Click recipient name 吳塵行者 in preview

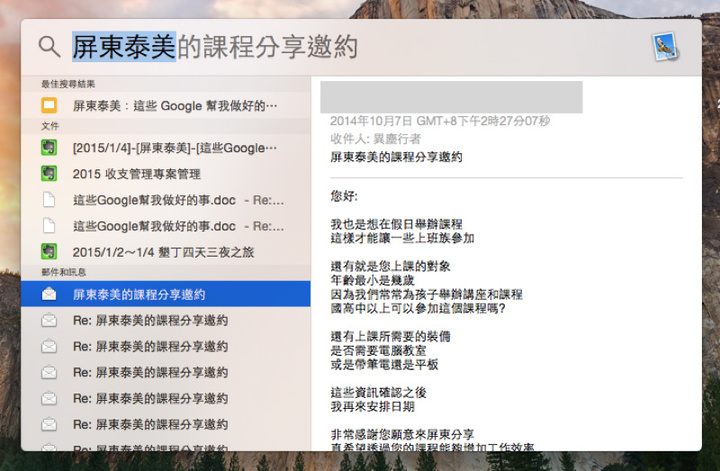(x=396, y=139)
